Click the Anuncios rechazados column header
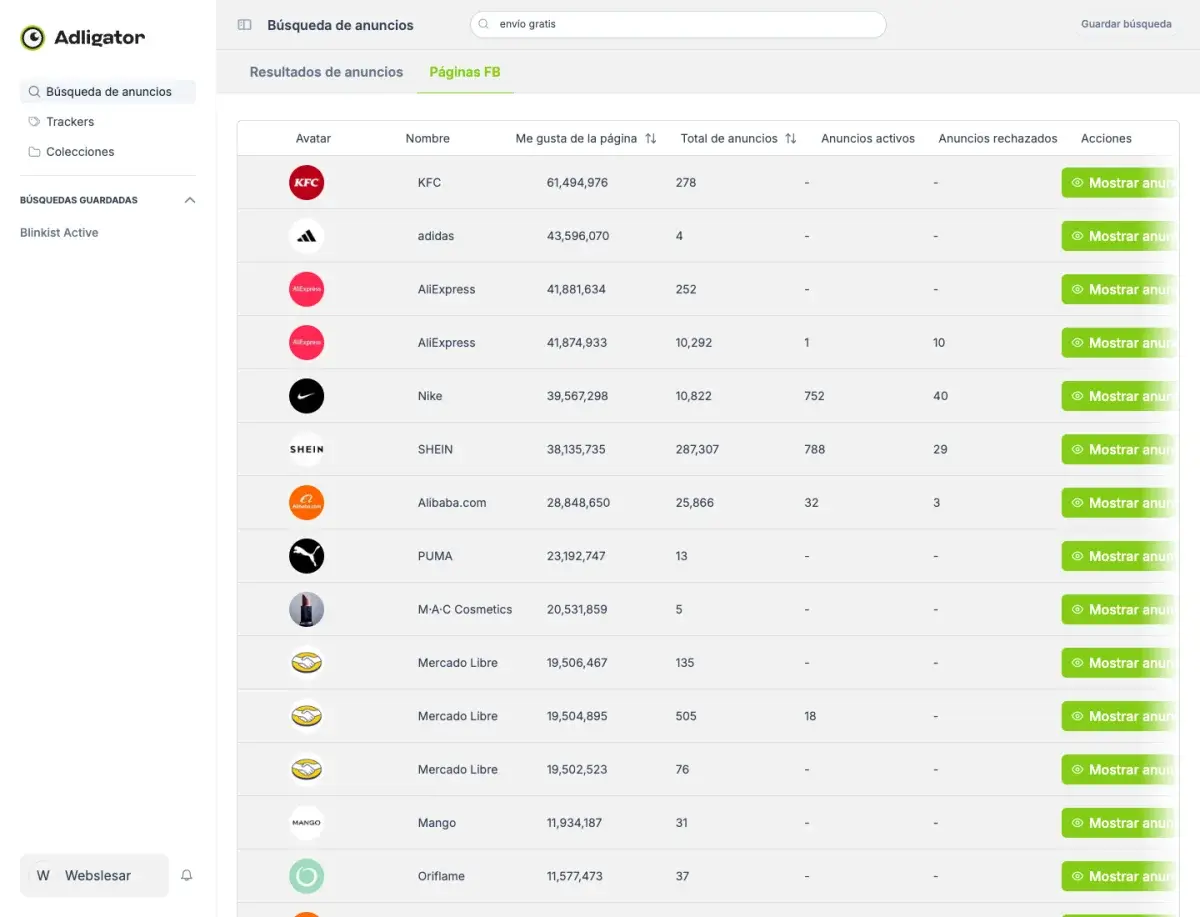 point(998,139)
